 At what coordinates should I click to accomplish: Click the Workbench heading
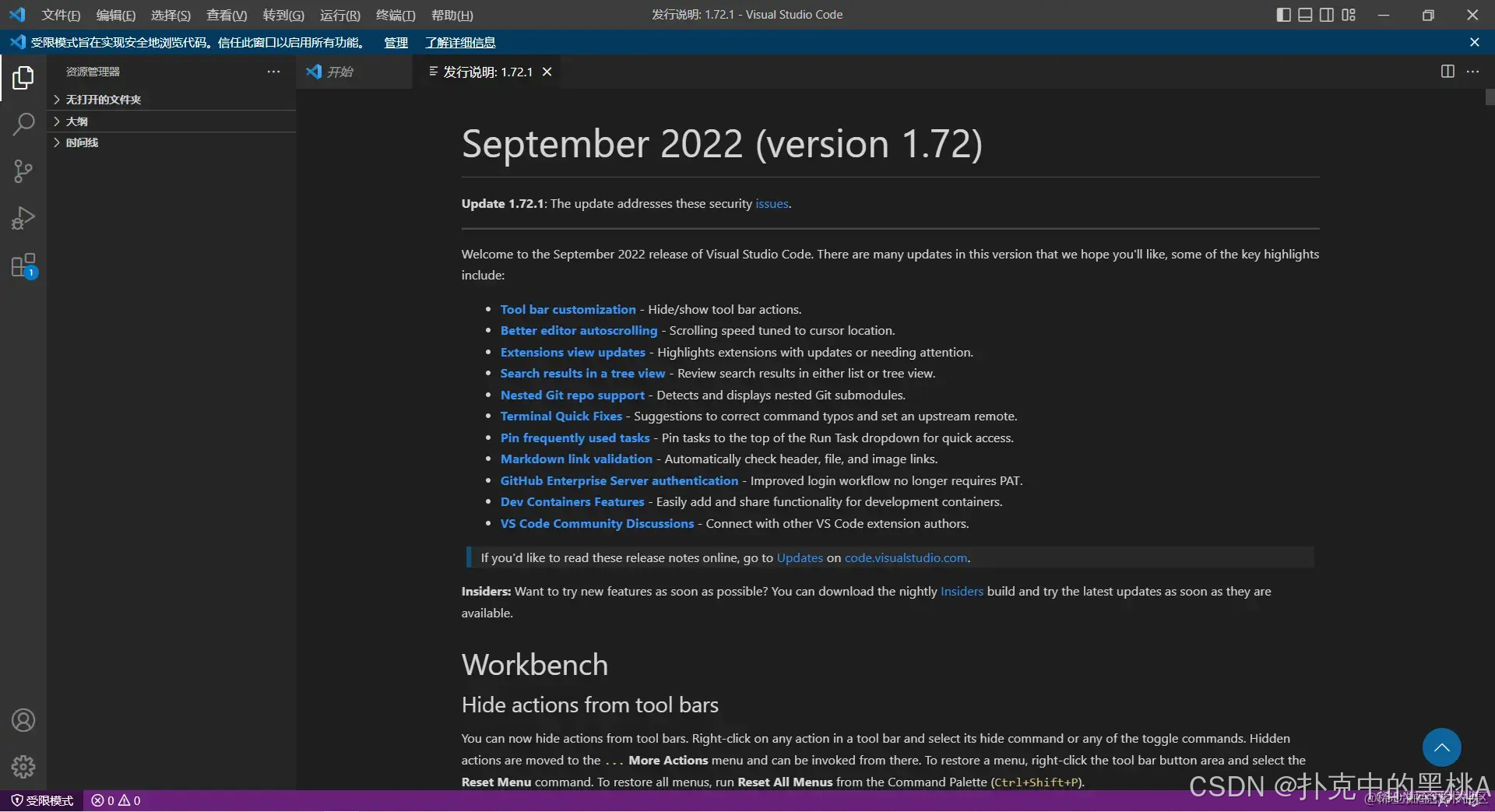point(534,665)
